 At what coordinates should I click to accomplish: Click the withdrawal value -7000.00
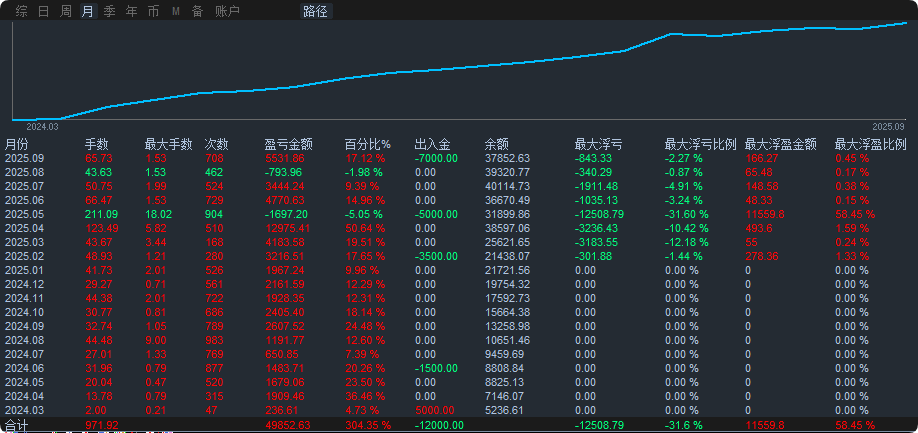[x=436, y=158]
